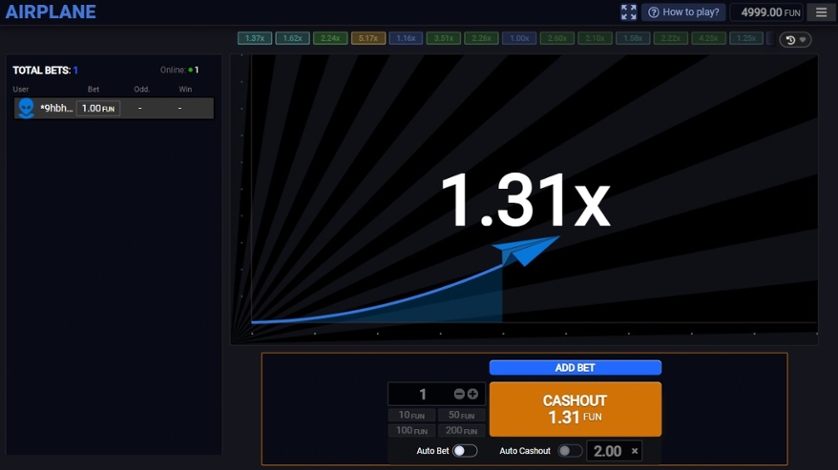
Task: Enable the Auto Bet toggle
Action: 464,451
